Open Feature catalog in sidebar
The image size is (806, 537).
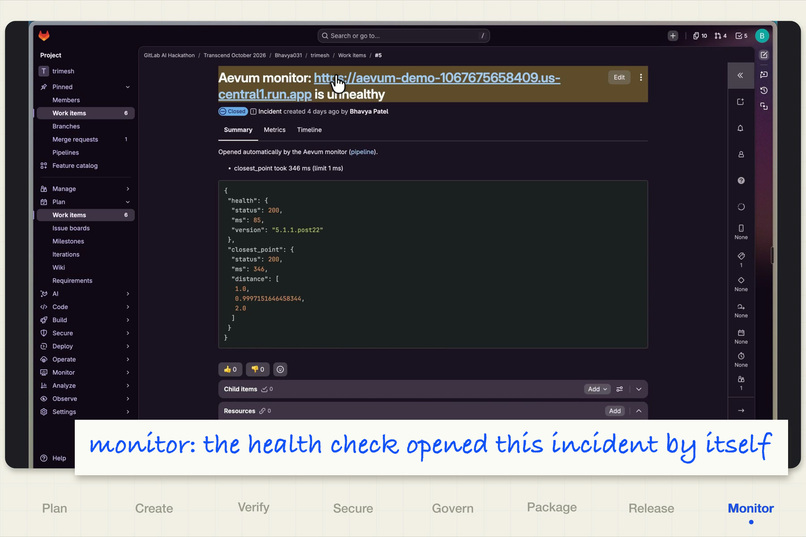(75, 166)
